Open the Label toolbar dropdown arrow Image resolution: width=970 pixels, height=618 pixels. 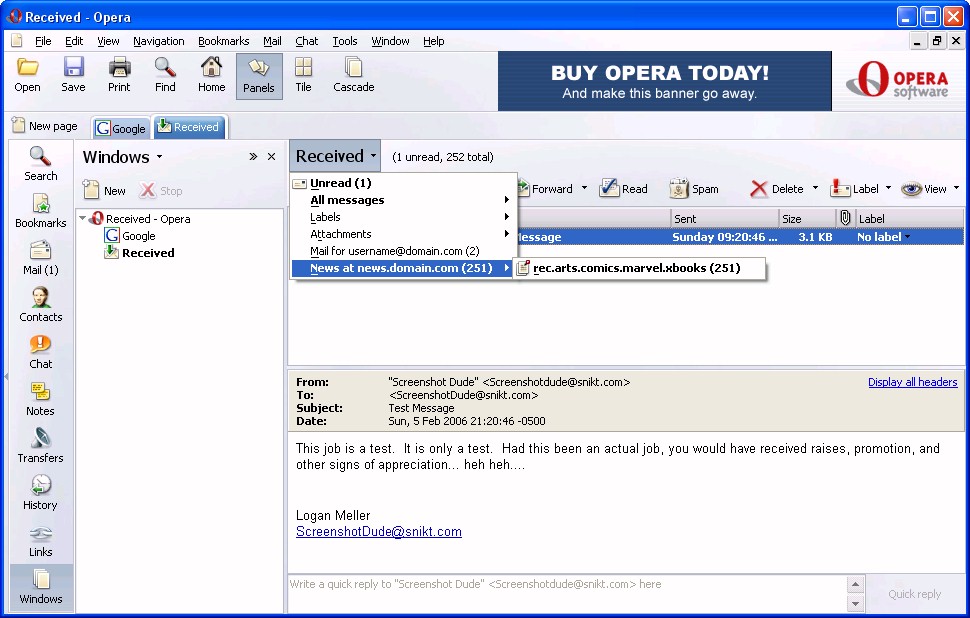tap(888, 188)
